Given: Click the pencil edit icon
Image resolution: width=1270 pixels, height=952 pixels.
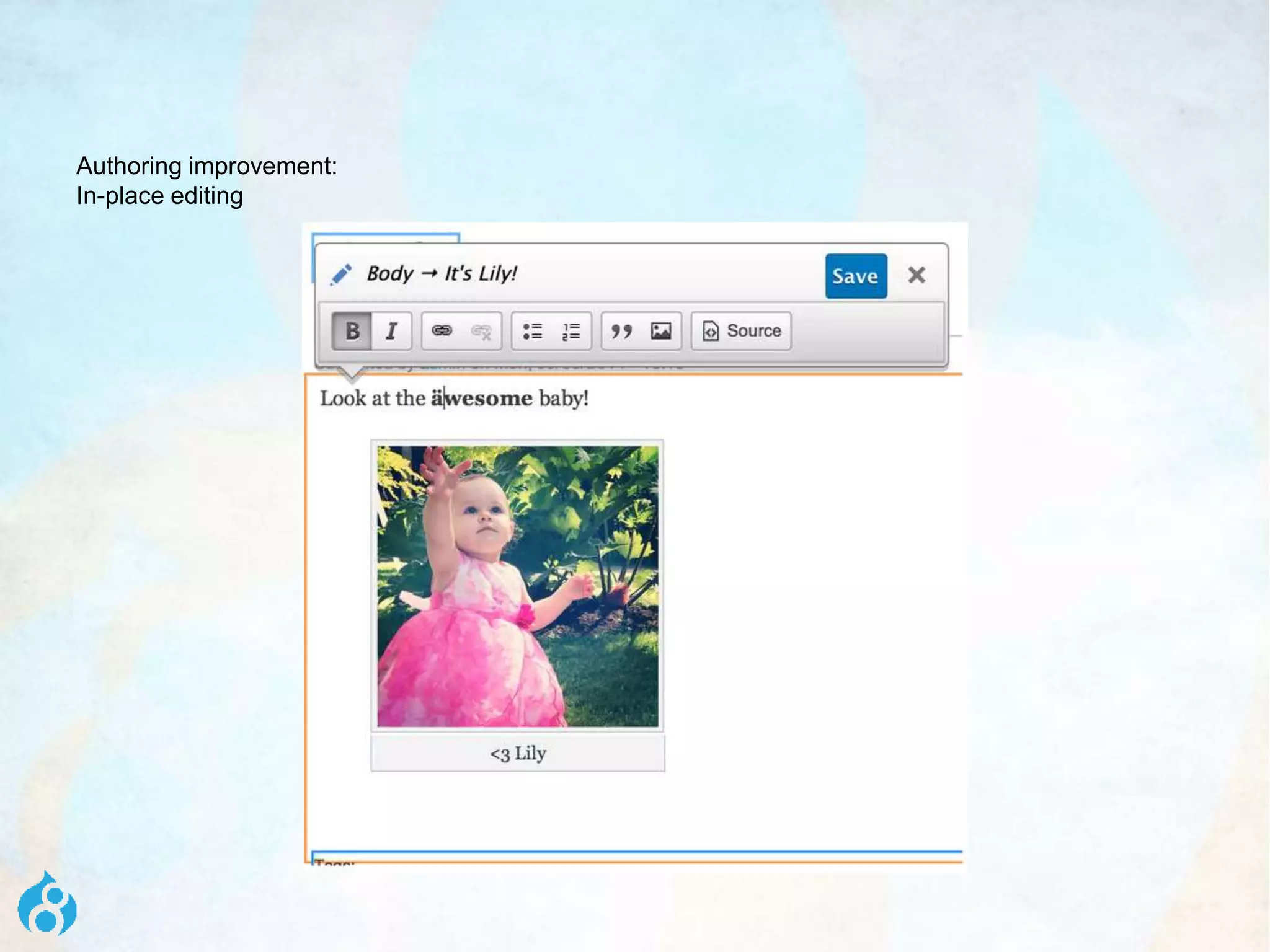Looking at the screenshot, I should (x=340, y=275).
